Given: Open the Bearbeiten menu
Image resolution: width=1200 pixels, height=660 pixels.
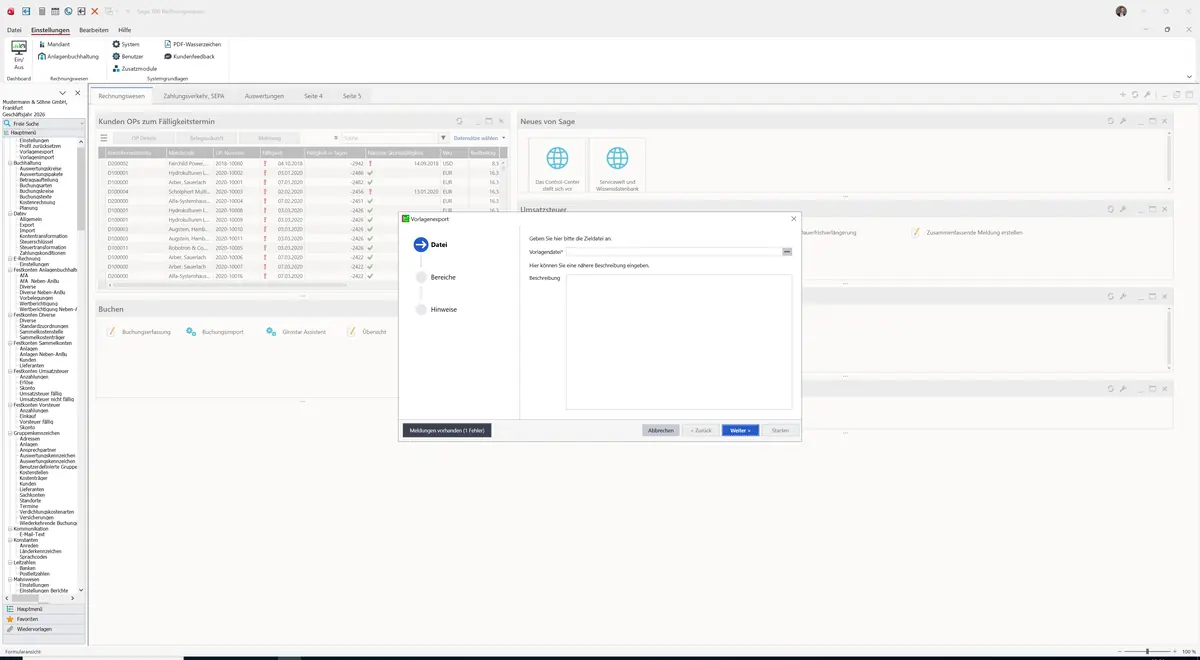Looking at the screenshot, I should tap(94, 30).
